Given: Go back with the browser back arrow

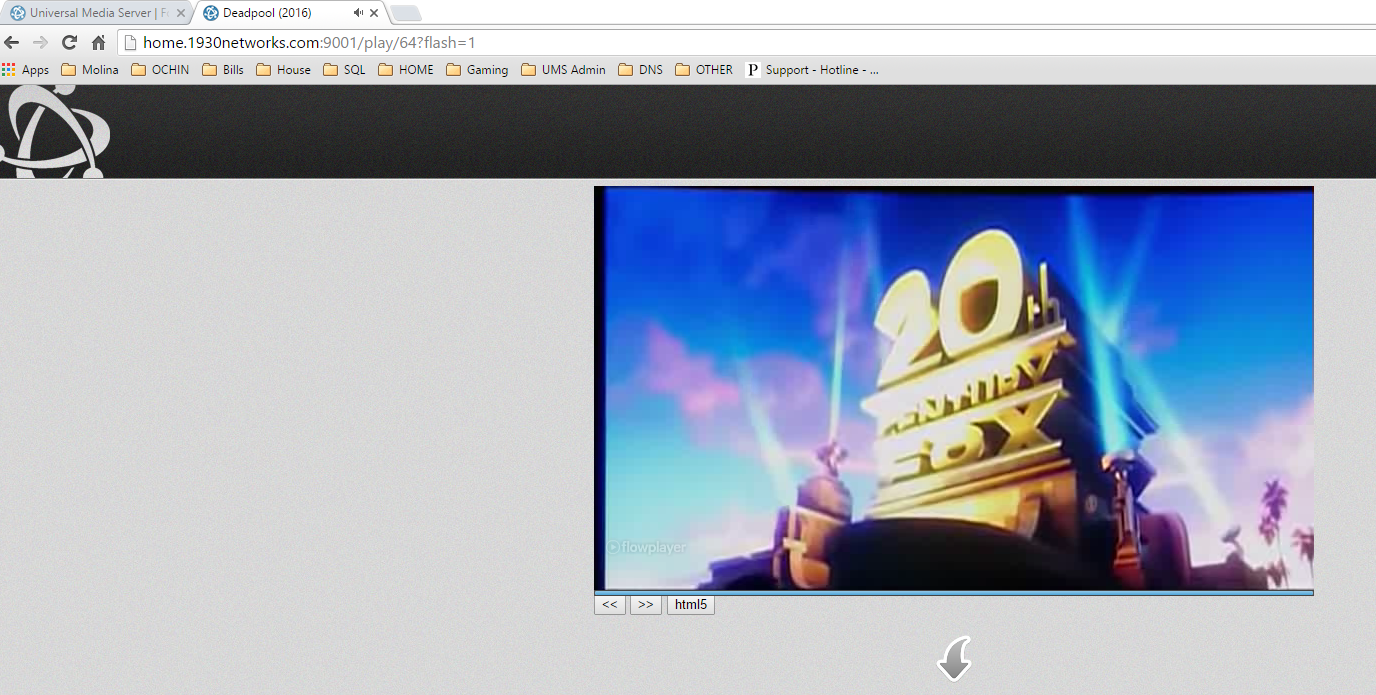Looking at the screenshot, I should (12, 43).
